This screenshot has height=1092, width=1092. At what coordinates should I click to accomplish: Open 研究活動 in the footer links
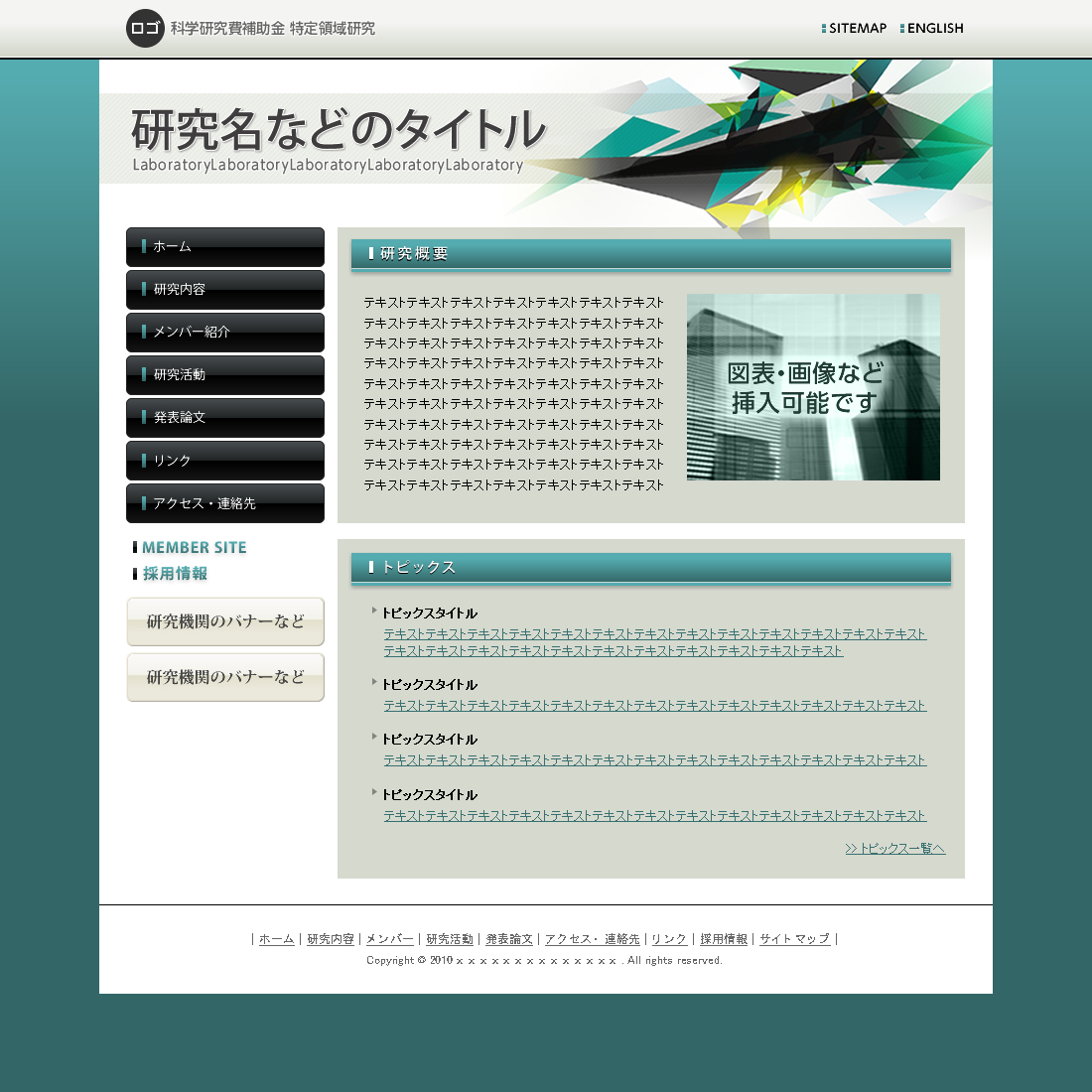pos(449,939)
